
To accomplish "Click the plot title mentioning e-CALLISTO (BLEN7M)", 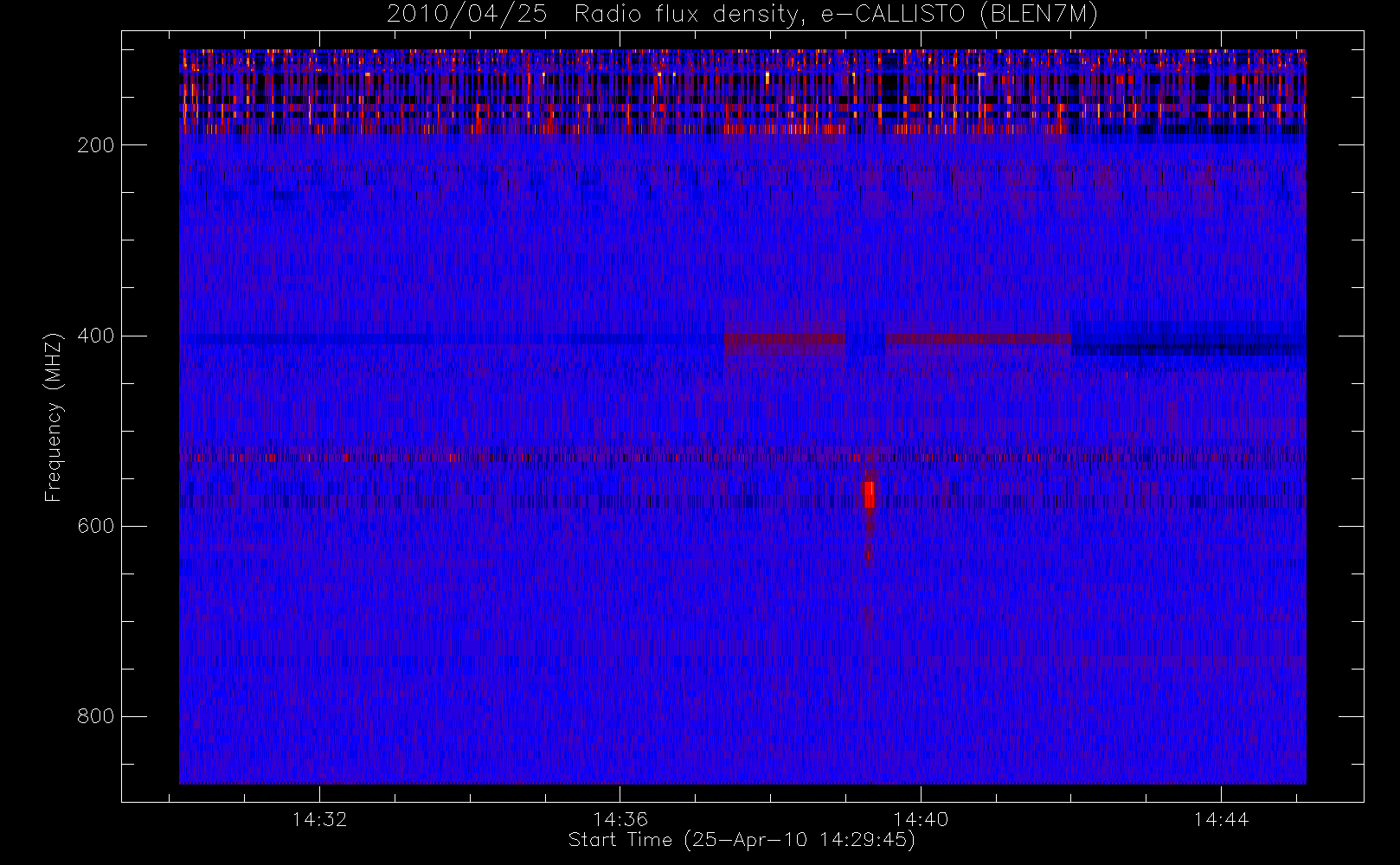I will (x=742, y=15).
